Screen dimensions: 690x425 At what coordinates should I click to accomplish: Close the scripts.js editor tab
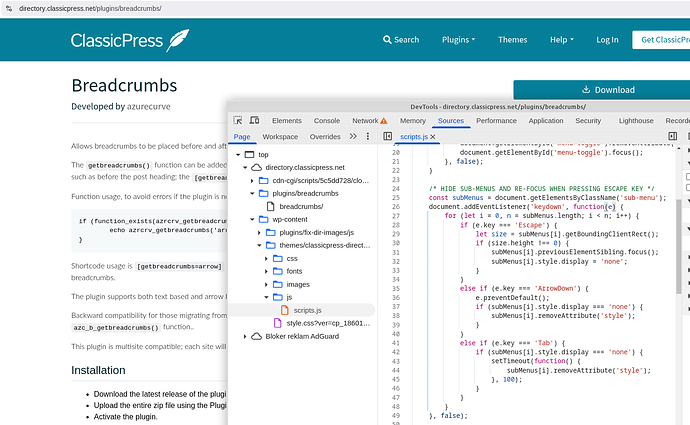(x=433, y=137)
